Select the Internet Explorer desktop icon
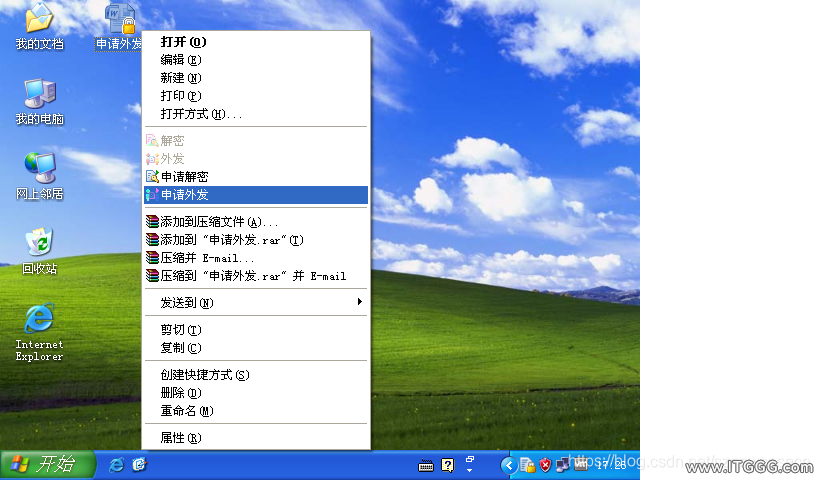Screen dimensions: 819x480 pos(39,332)
